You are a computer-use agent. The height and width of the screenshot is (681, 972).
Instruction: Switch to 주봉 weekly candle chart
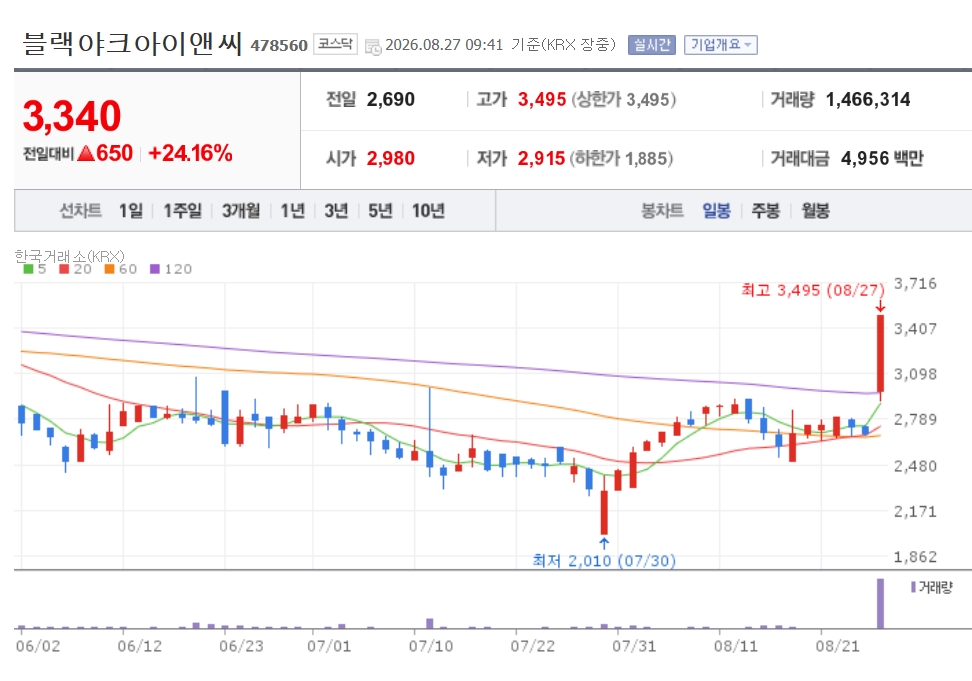coord(766,211)
